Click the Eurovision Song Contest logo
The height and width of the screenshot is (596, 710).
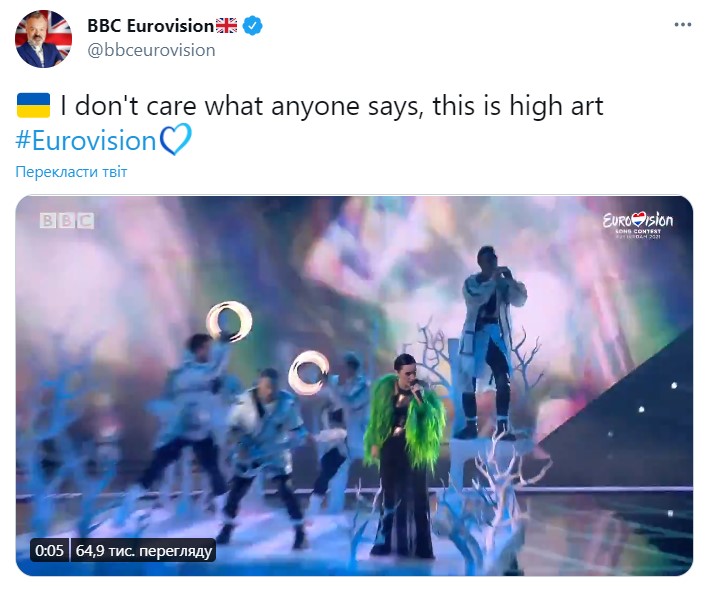[637, 225]
